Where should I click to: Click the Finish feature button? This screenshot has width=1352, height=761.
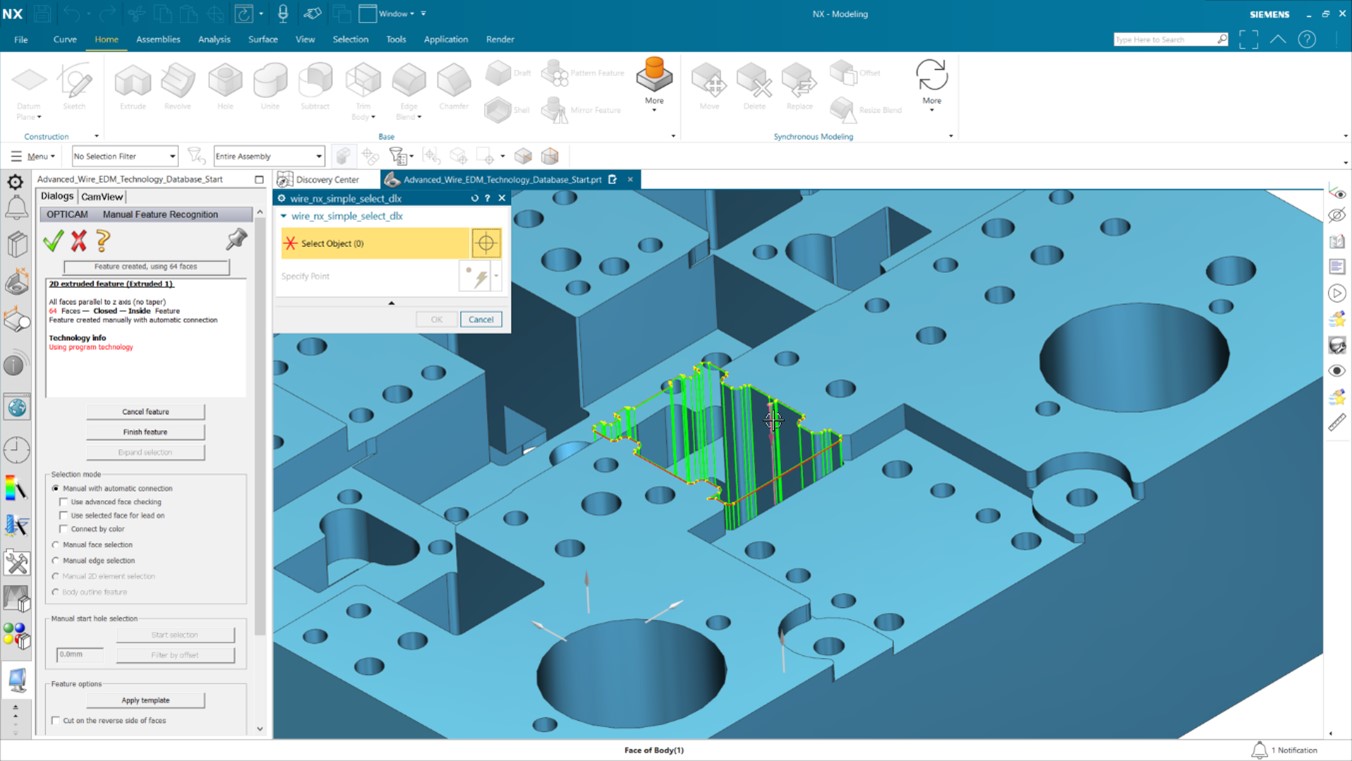pyautogui.click(x=145, y=431)
